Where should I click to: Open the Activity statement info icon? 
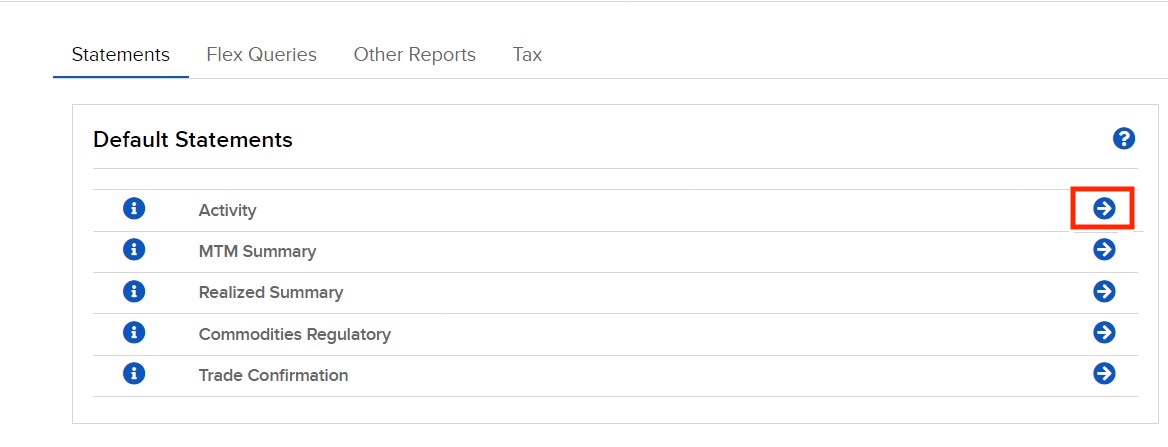(134, 209)
